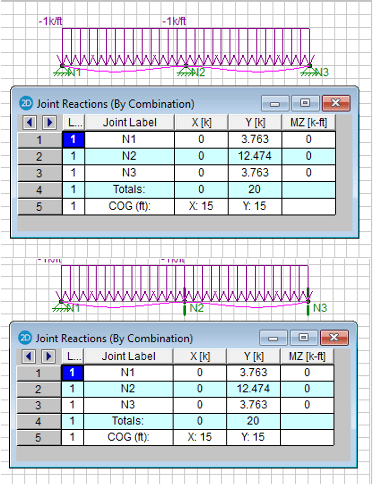Click leftmost -1k/ft load label in upper model
This screenshot has width=375, height=484.
[51, 22]
